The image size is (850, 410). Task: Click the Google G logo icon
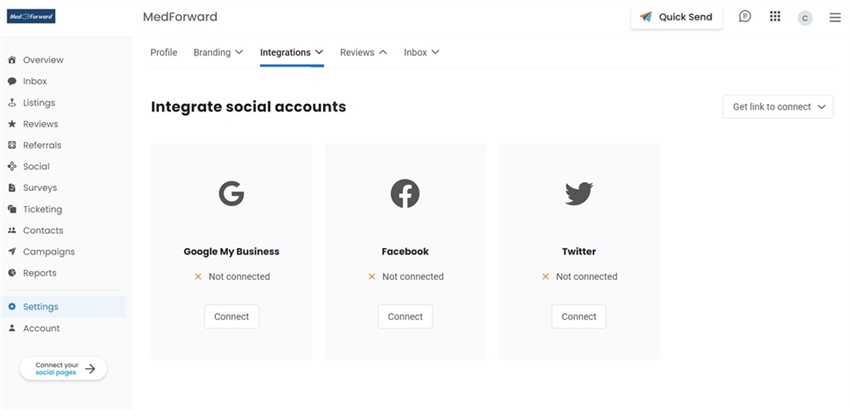click(231, 194)
